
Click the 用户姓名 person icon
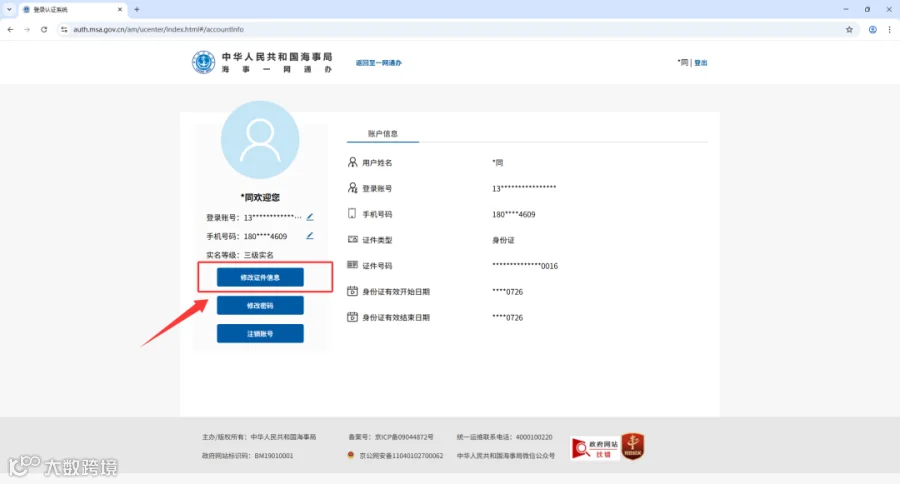[352, 162]
